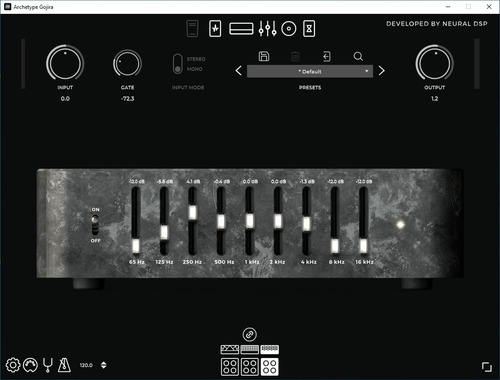Open the amplifier head section icon
Screen dimensions: 500x380
click(241, 29)
